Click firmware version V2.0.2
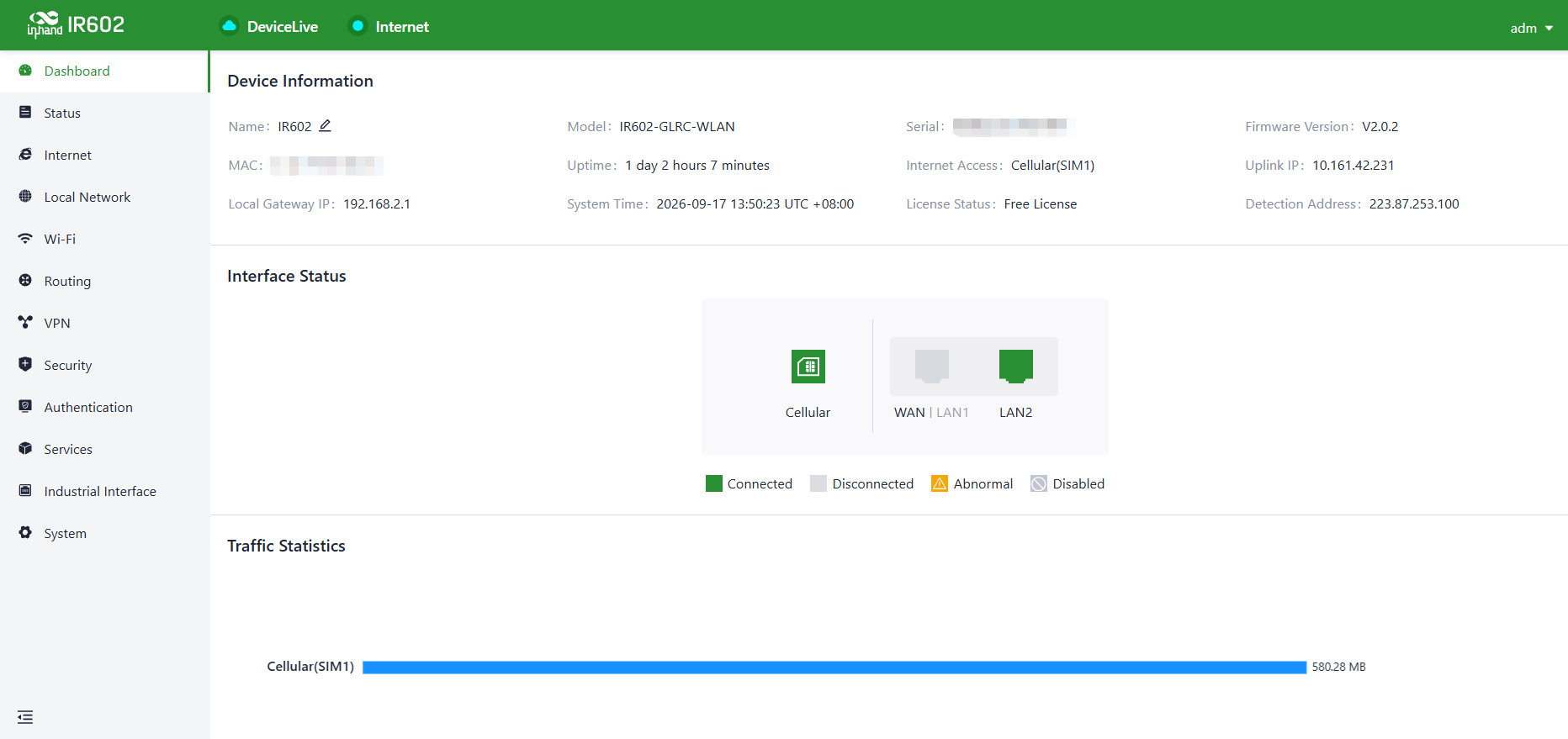1568x739 pixels. [1380, 127]
